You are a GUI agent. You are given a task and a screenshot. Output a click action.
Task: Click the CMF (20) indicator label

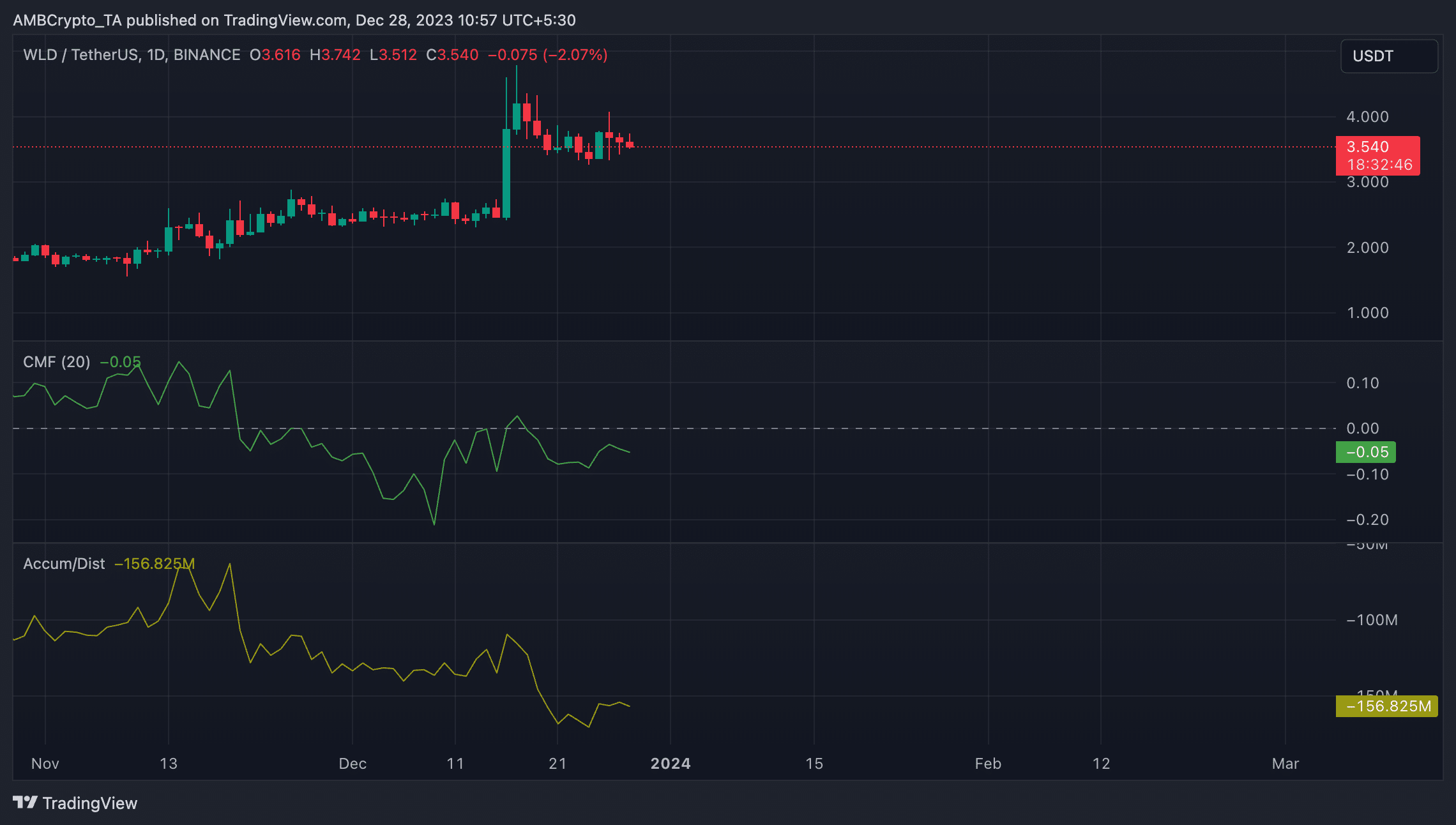[57, 362]
